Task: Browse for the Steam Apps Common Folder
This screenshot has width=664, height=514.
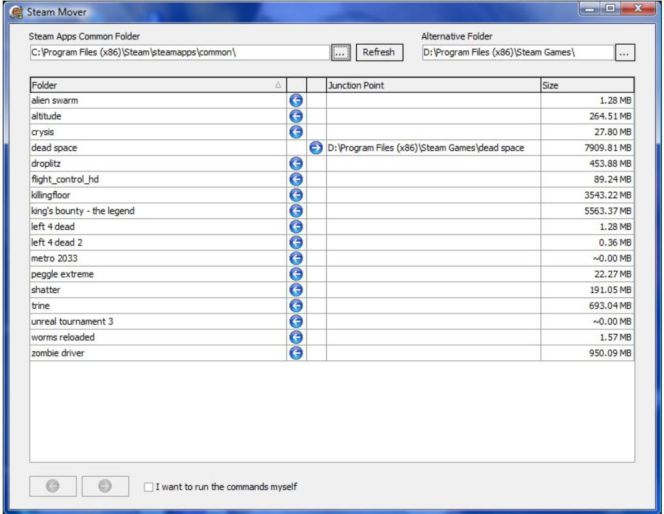Action: click(340, 53)
